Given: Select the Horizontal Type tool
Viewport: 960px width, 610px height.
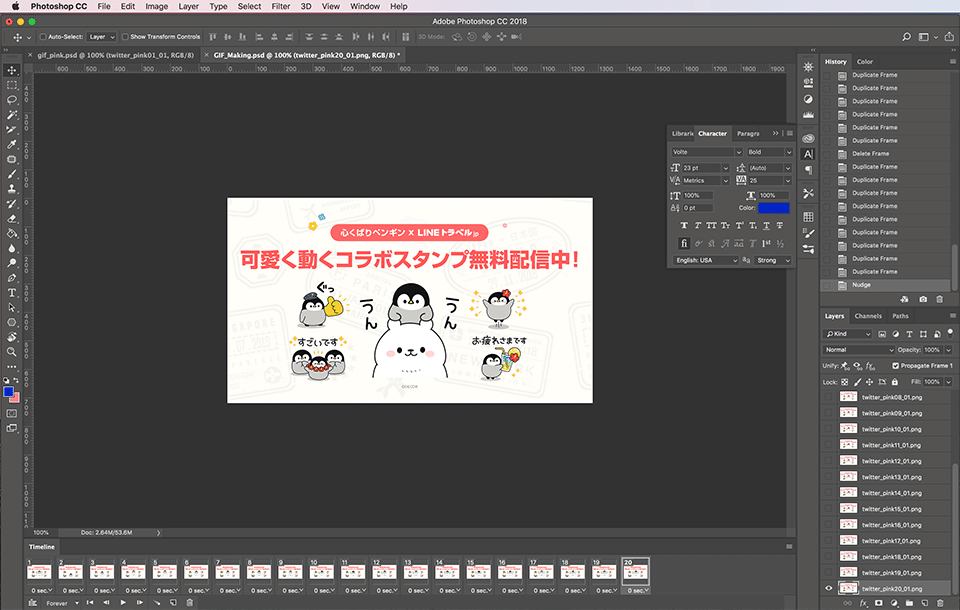Looking at the screenshot, I should pyautogui.click(x=12, y=293).
